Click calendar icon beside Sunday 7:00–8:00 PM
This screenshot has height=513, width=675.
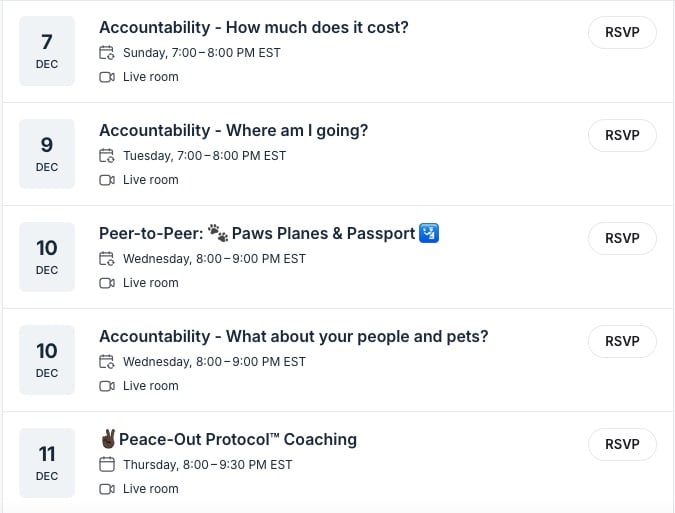click(x=107, y=53)
